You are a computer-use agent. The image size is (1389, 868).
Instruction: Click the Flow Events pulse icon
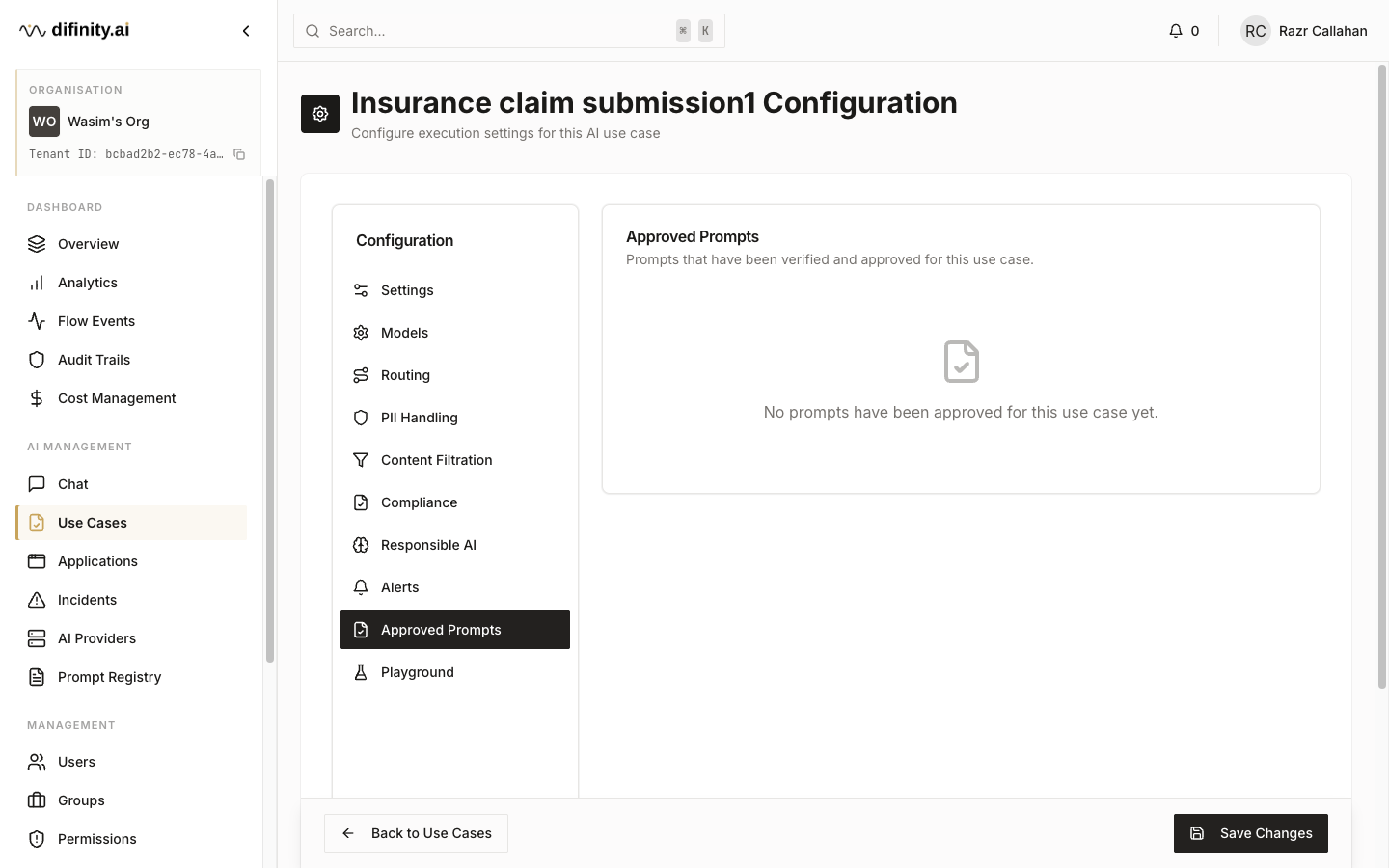point(37,321)
